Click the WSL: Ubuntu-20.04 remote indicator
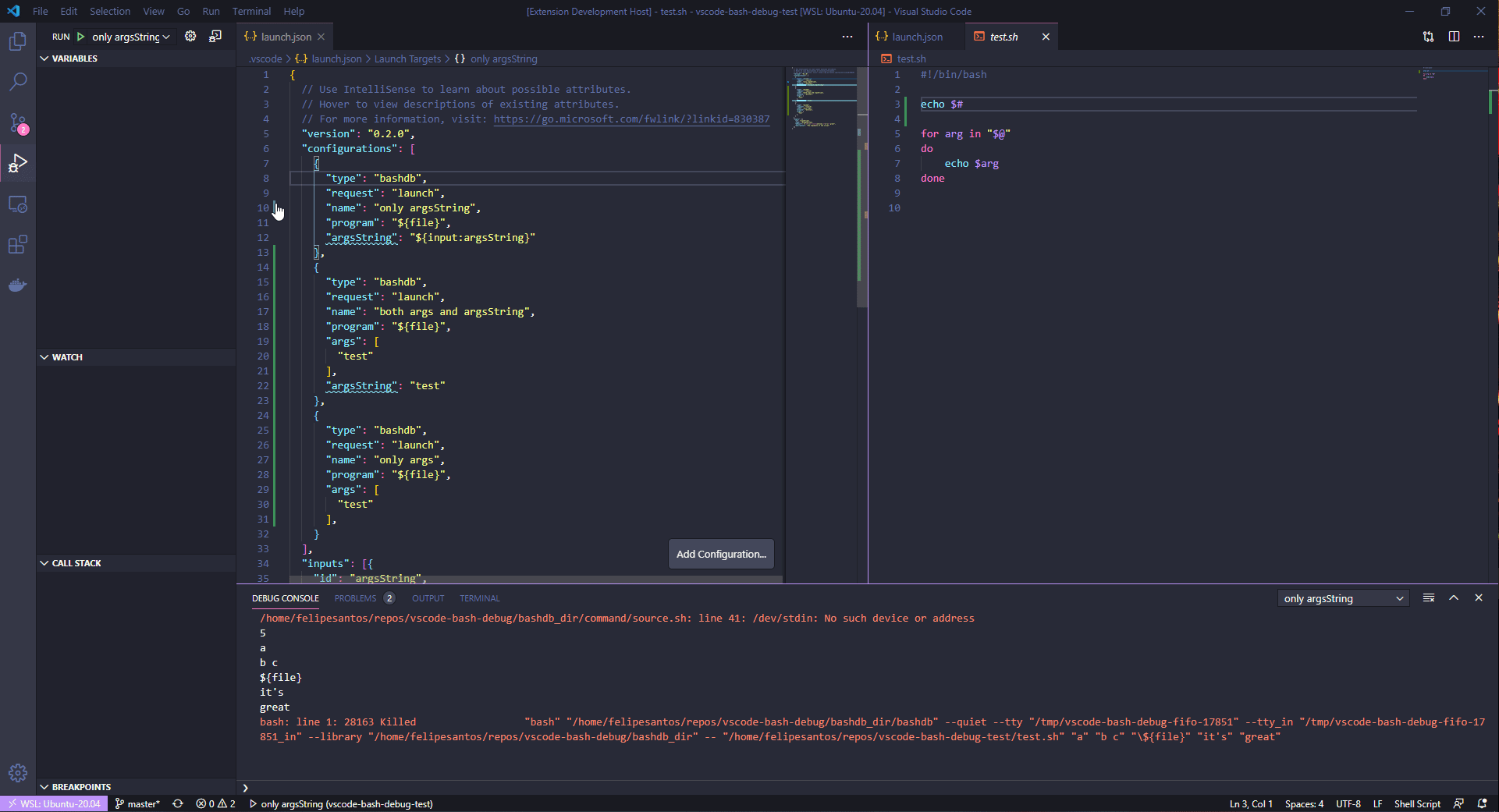Image resolution: width=1499 pixels, height=812 pixels. [x=53, y=803]
